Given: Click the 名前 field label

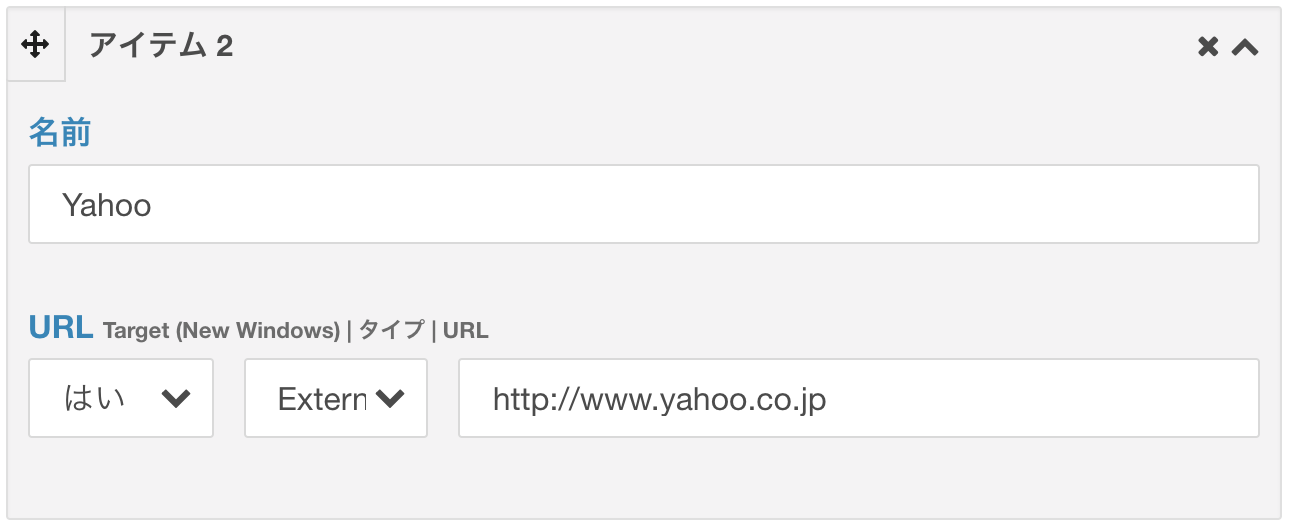Looking at the screenshot, I should (60, 132).
